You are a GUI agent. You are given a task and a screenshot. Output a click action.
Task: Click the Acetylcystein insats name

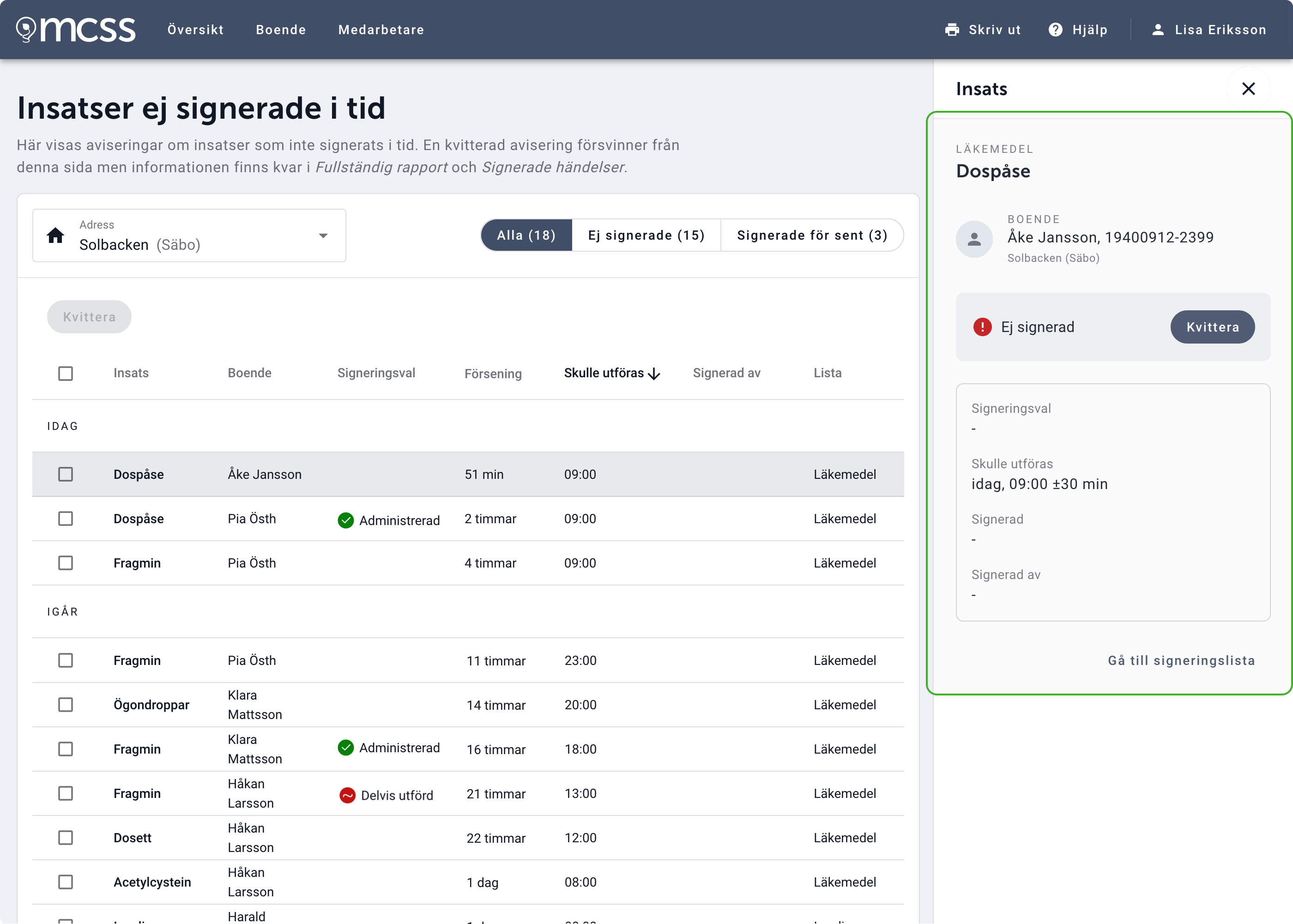(152, 882)
